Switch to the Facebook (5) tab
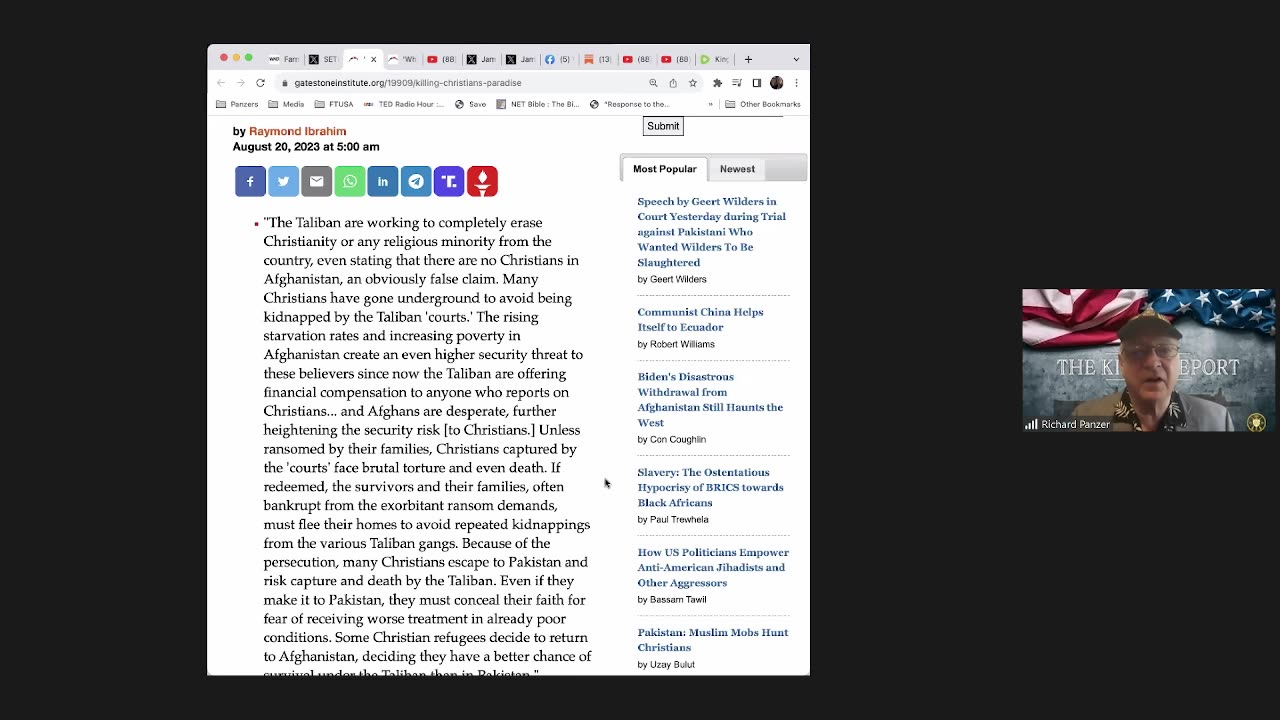The height and width of the screenshot is (720, 1280). (558, 59)
